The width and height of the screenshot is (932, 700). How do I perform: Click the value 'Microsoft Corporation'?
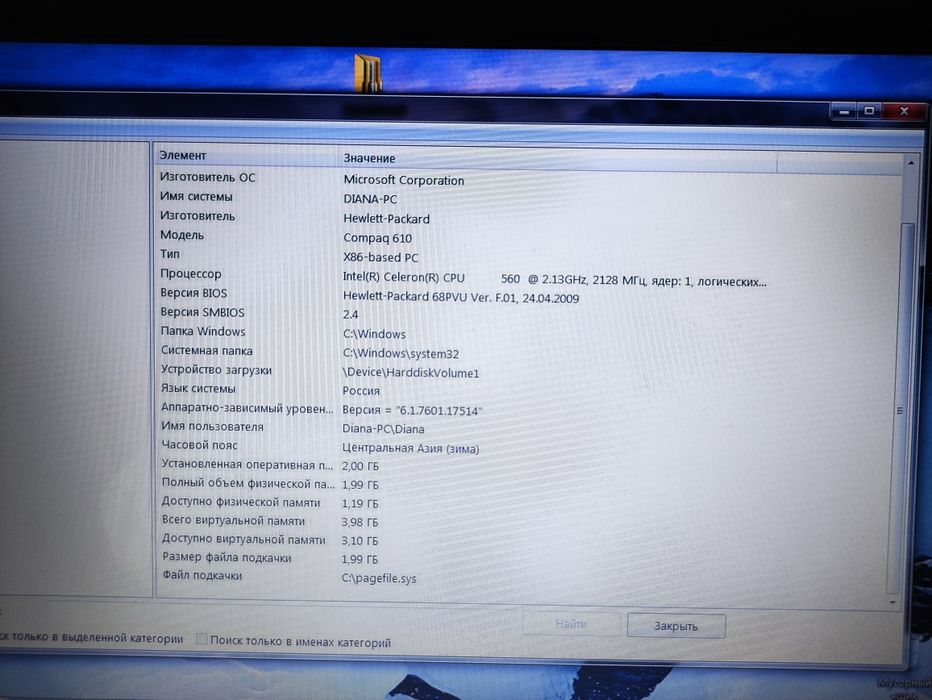pyautogui.click(x=404, y=180)
